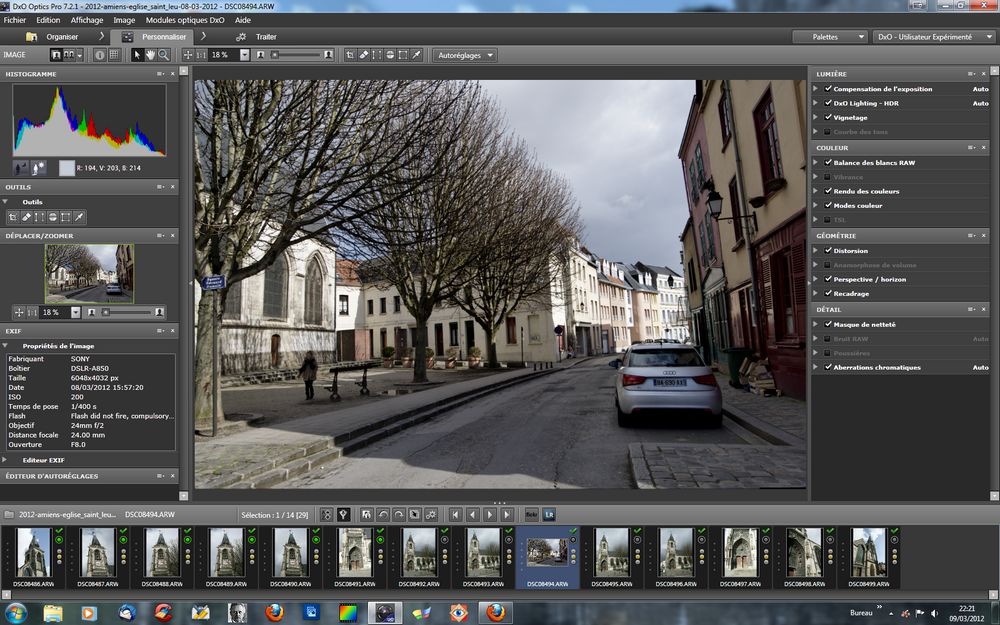Screen dimensions: 1000x625
Task: Expand the Editeur EXIF section
Action: (4, 460)
